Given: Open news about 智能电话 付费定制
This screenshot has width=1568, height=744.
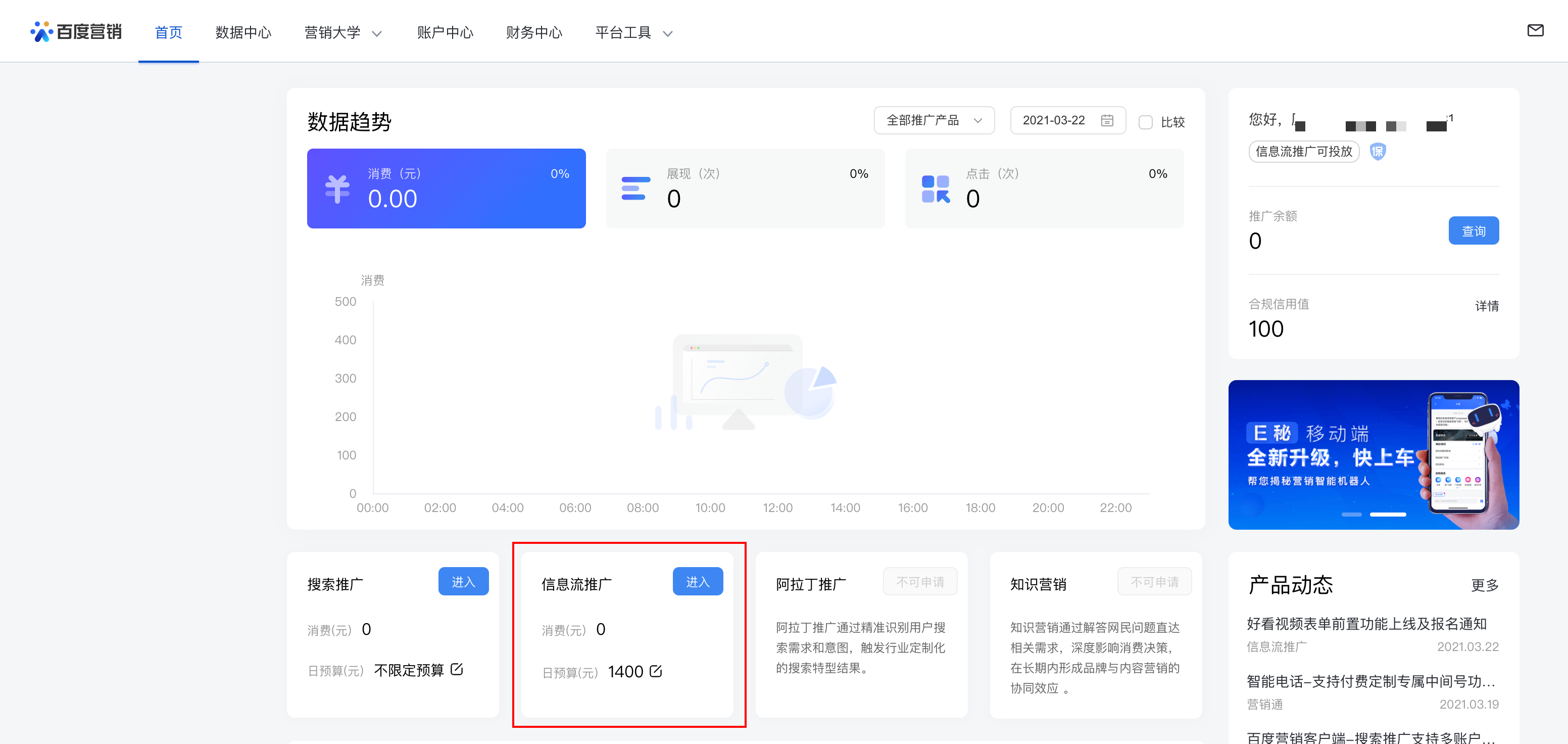Looking at the screenshot, I should point(1371,681).
